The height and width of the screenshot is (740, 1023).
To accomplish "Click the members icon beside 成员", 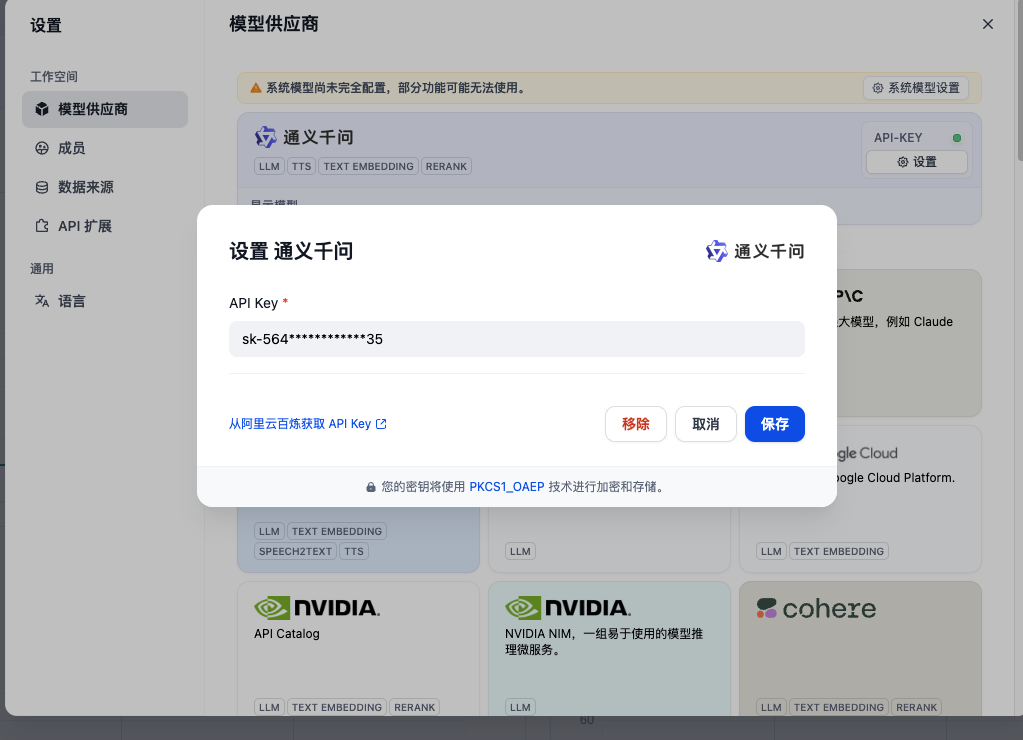I will [x=42, y=148].
